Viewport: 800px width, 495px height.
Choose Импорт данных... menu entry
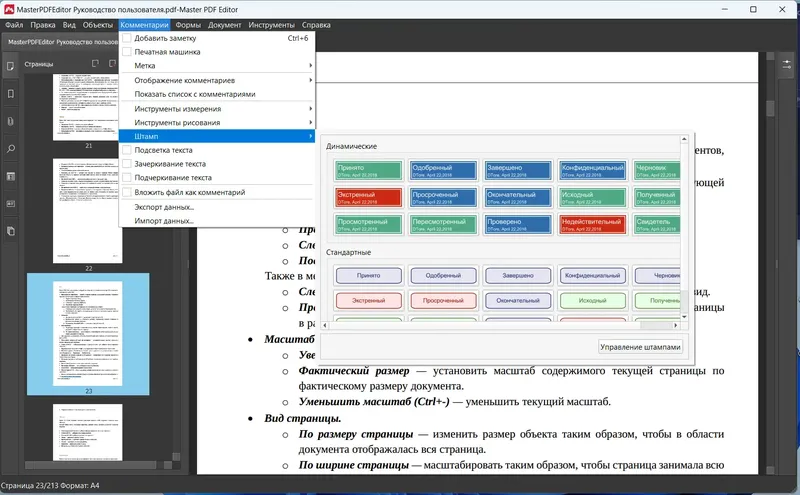[217, 221]
